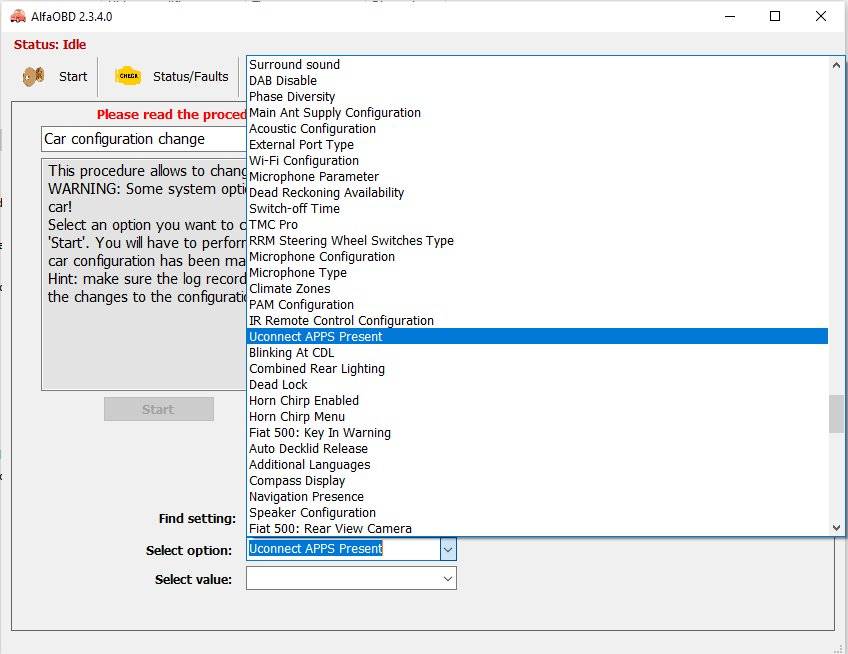Select External Port Type option
The image size is (848, 654).
tap(537, 144)
